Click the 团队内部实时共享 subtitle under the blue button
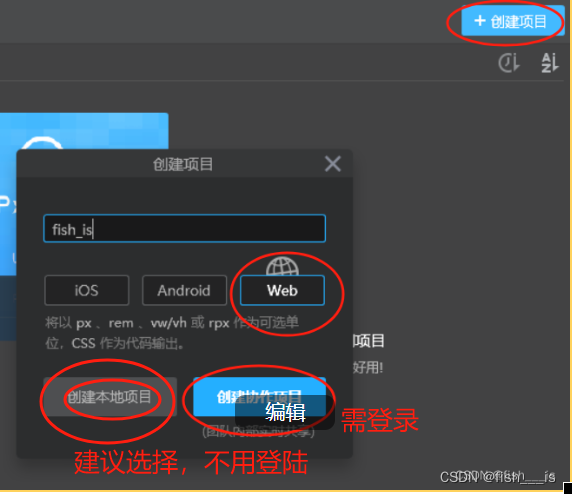The width and height of the screenshot is (572, 494). [x=258, y=432]
